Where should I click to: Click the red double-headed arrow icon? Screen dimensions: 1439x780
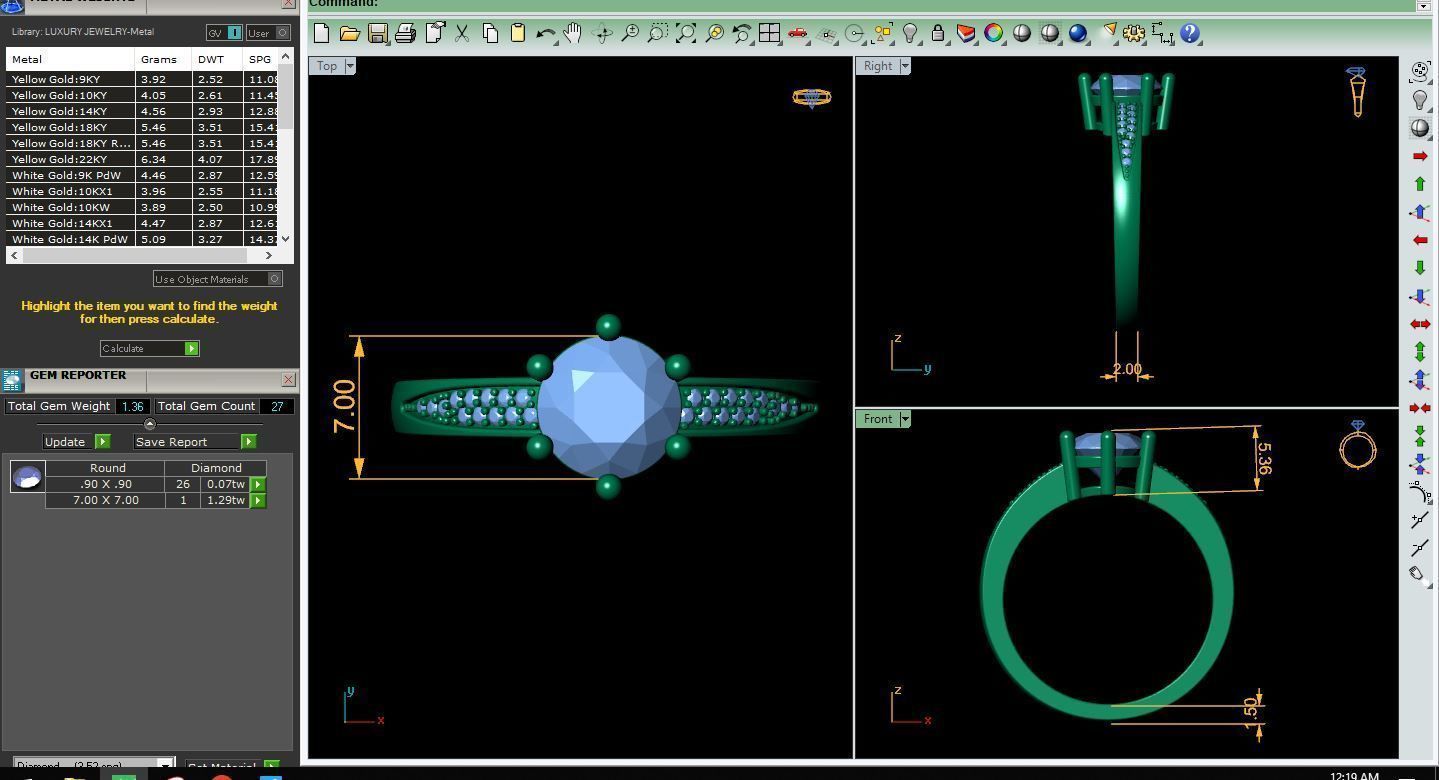[1419, 324]
